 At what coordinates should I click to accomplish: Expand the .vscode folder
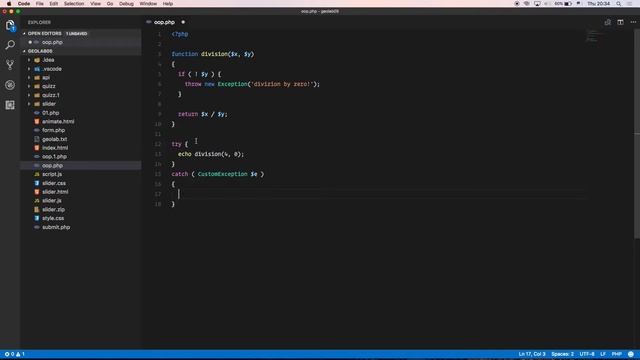(52, 69)
